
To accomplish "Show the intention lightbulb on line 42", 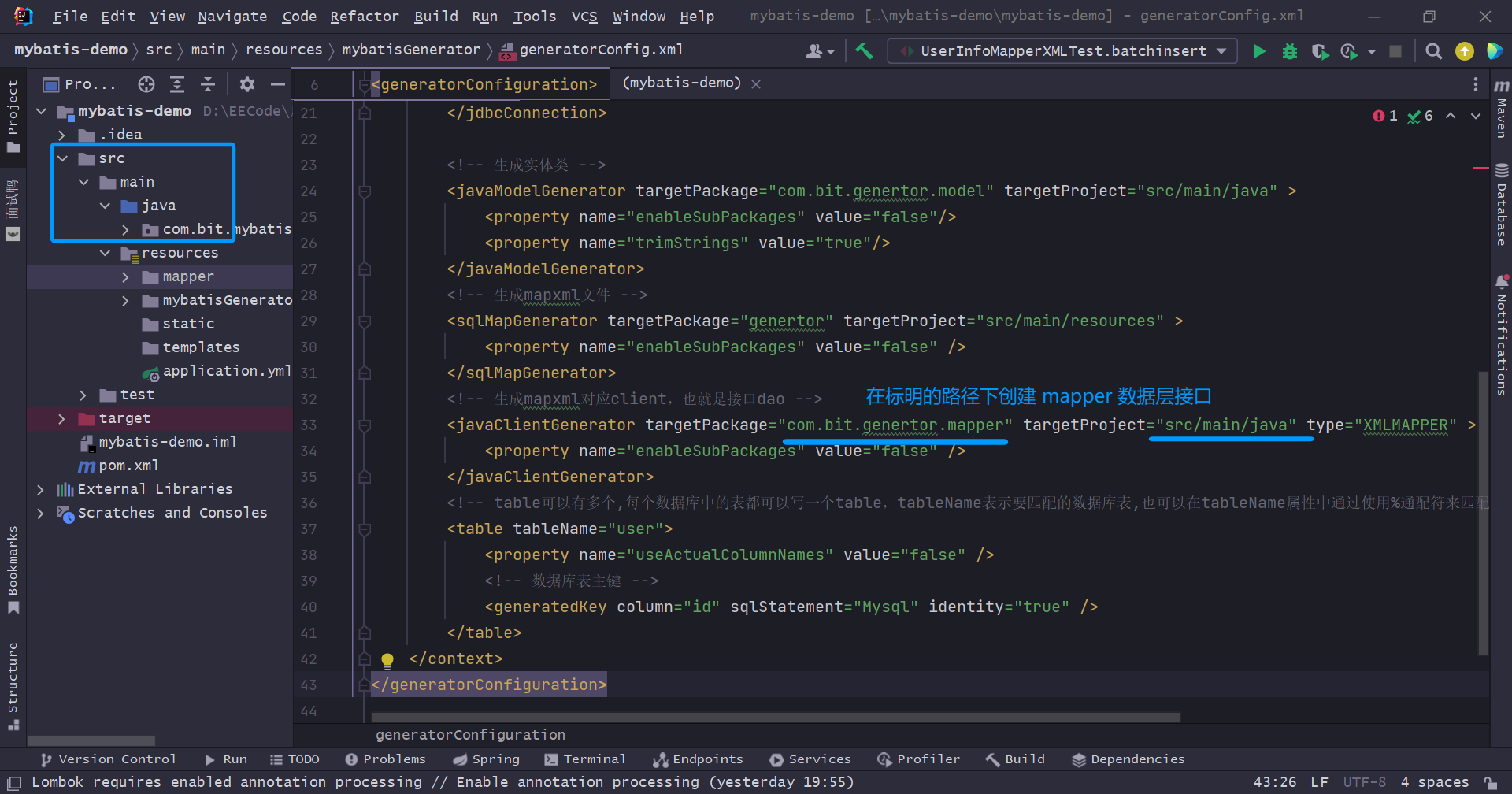I will pyautogui.click(x=387, y=659).
